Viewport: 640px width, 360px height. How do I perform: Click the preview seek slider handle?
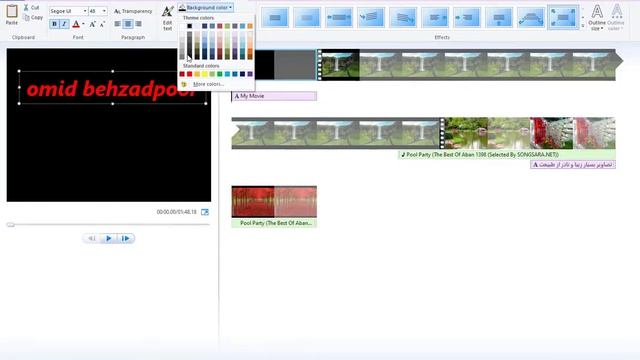[11, 224]
